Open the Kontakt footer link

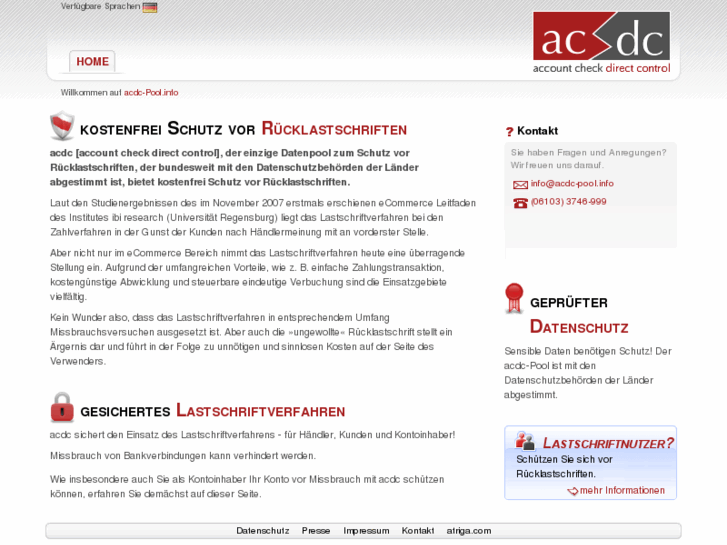pos(418,531)
